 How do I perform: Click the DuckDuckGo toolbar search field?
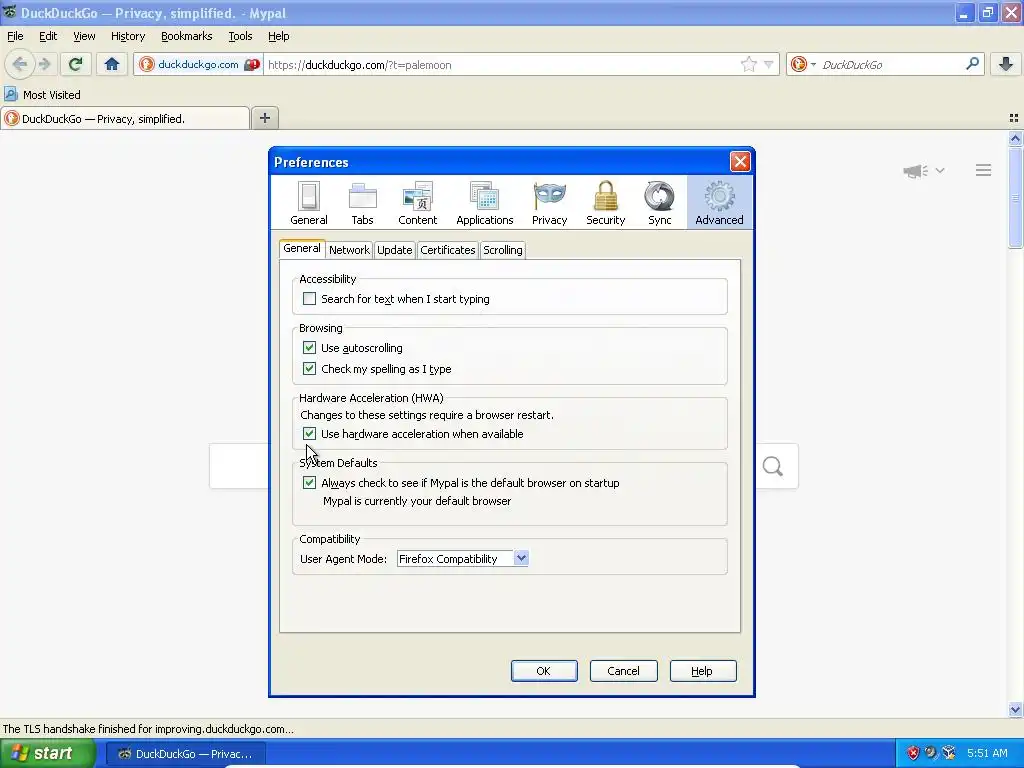(891, 65)
